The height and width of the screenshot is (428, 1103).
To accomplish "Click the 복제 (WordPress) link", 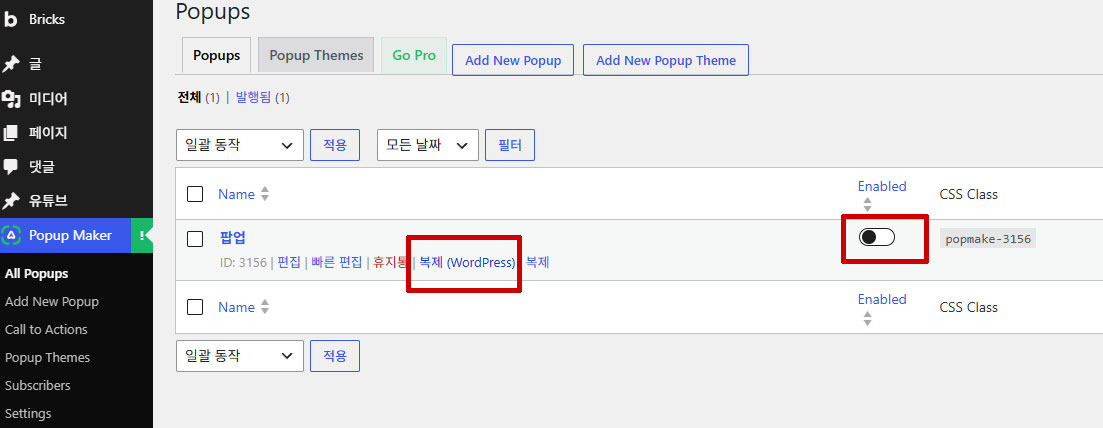I will pos(467,263).
